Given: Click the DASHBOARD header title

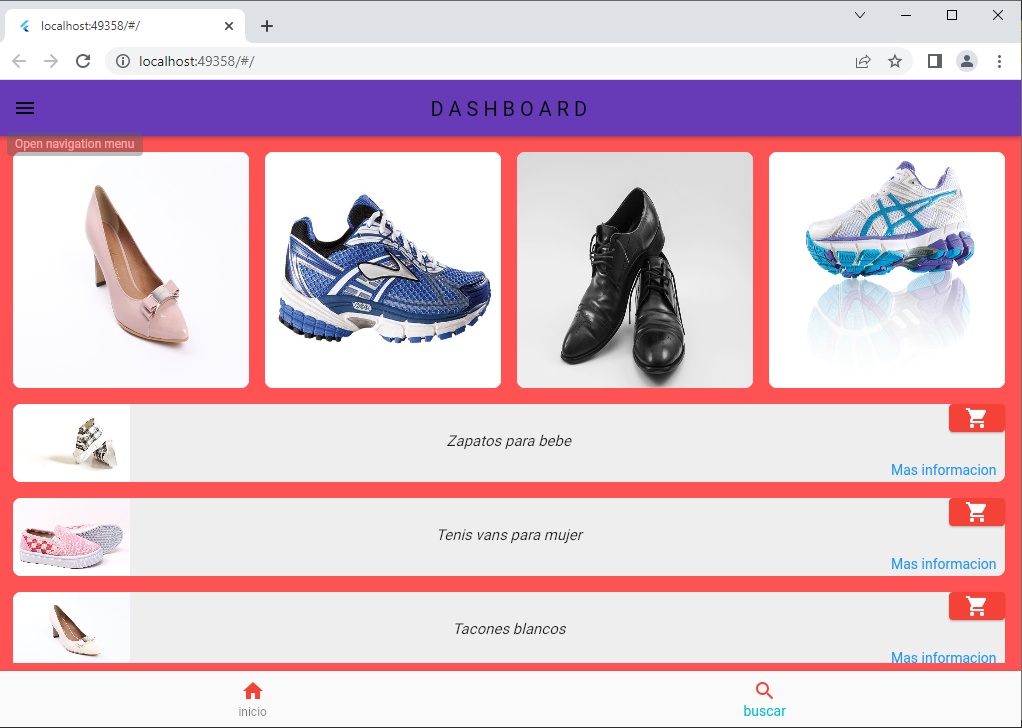Looking at the screenshot, I should pos(510,109).
